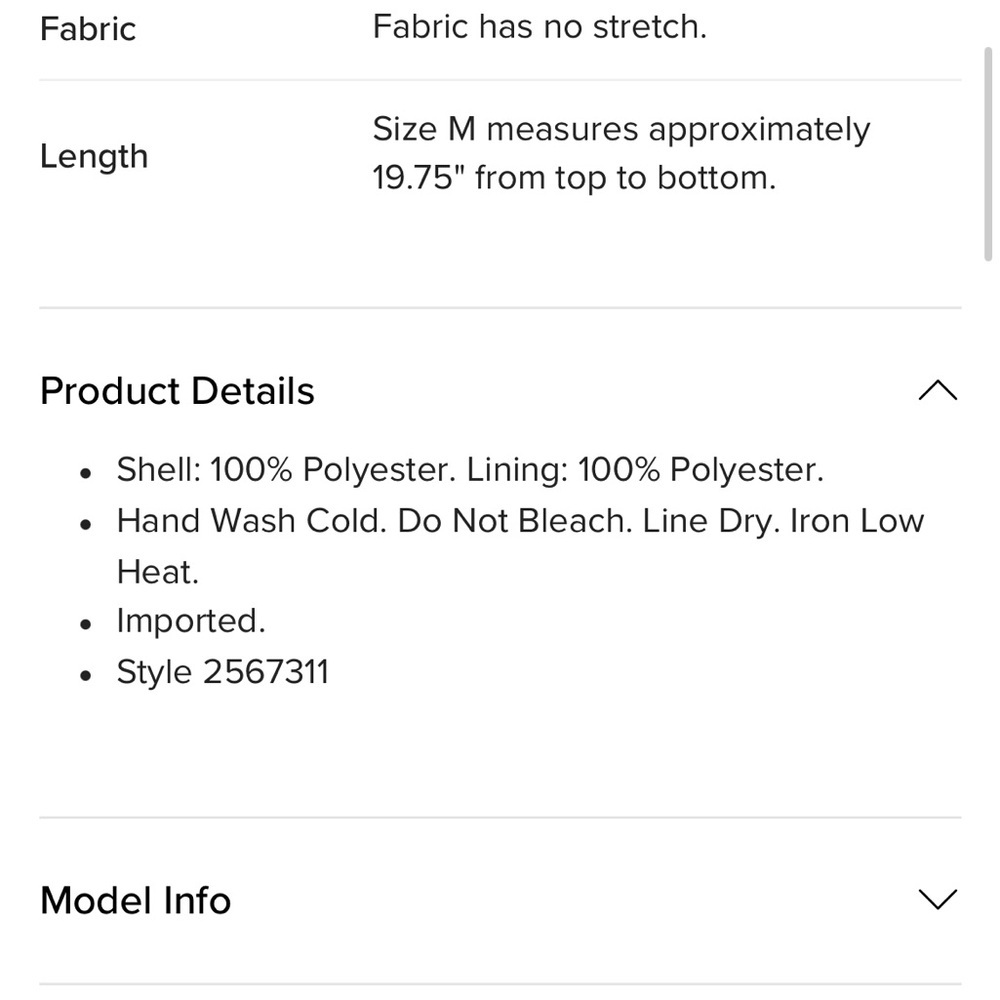This screenshot has height=1000, width=1000.
Task: Click the Lining: 100% Polyester text
Action: click(x=645, y=470)
